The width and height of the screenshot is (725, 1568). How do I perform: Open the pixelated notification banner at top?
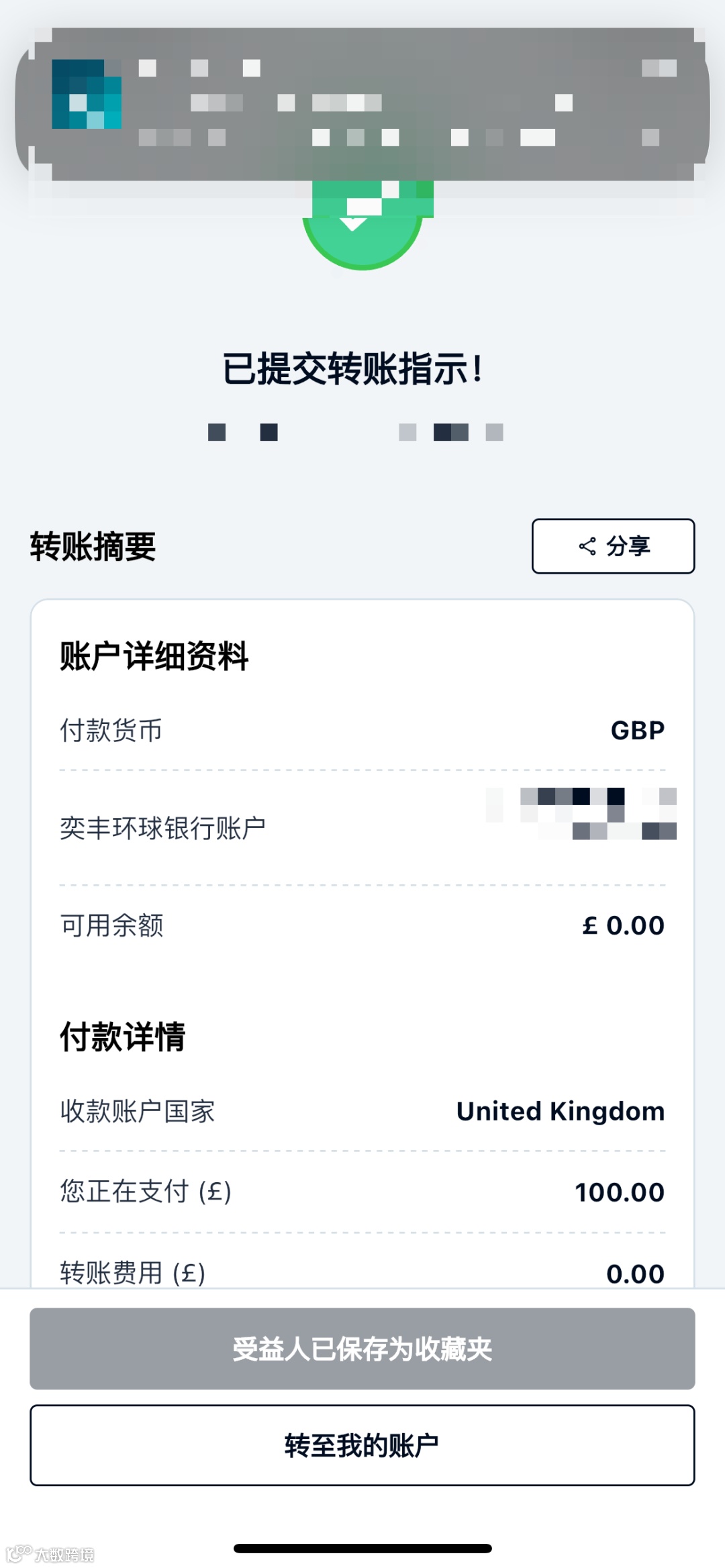[362, 104]
